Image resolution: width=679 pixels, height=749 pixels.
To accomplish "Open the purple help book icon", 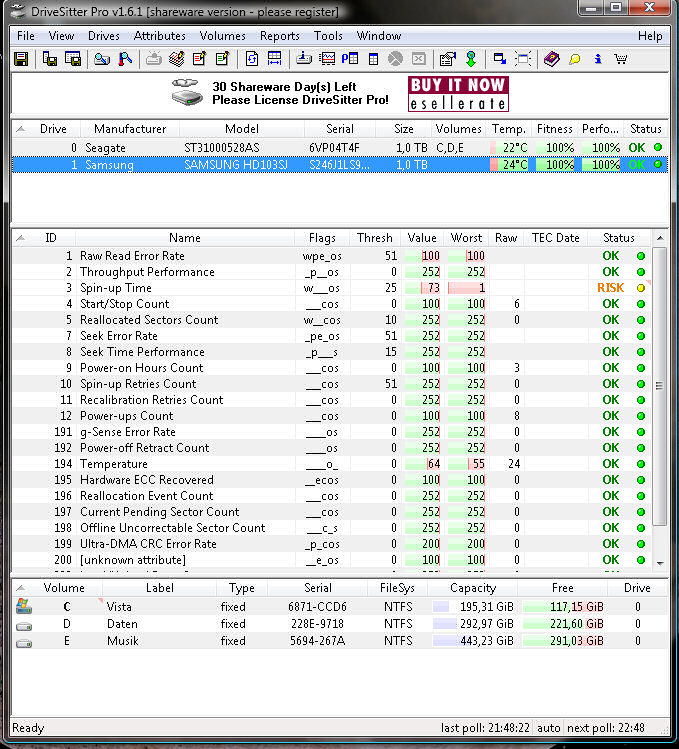I will click(552, 59).
